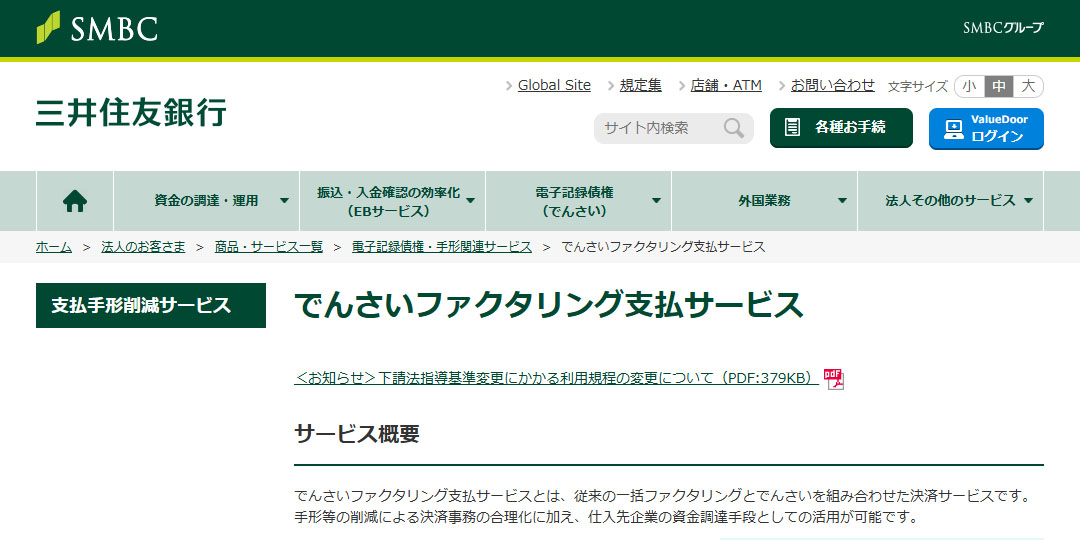Open the 下請法指導基準変更 notice PDF link

557,378
